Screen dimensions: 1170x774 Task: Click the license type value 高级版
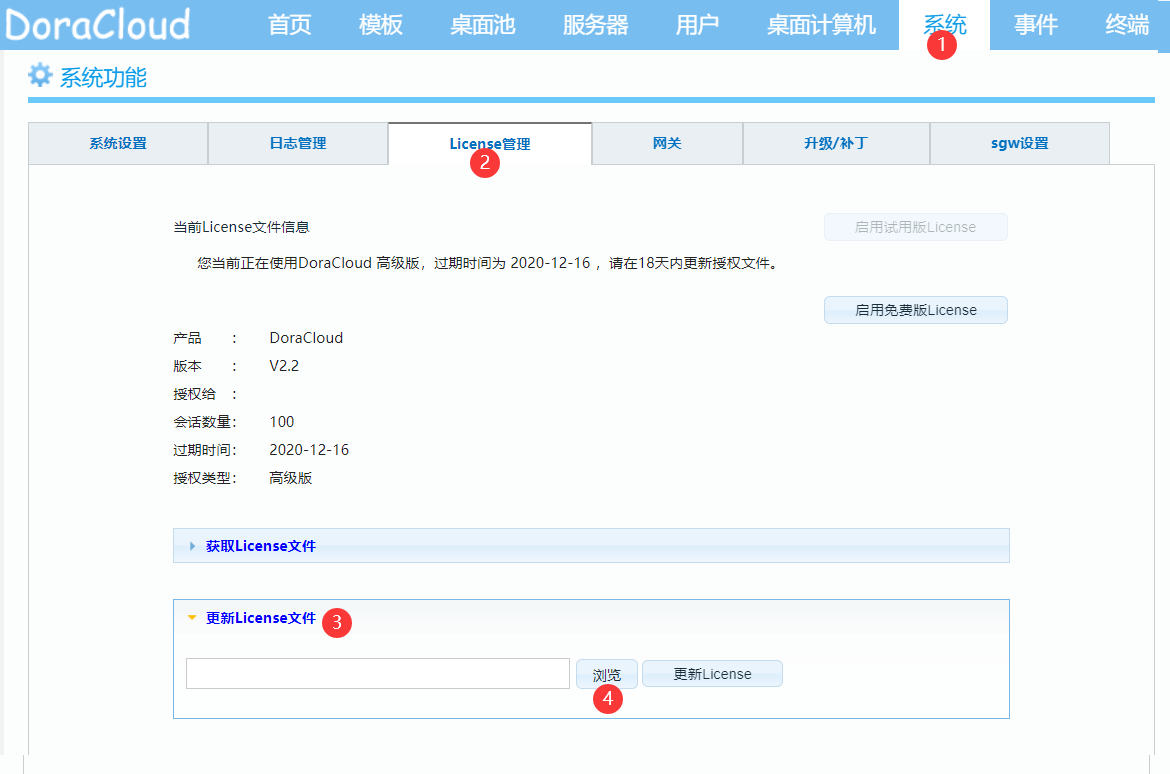coord(290,478)
